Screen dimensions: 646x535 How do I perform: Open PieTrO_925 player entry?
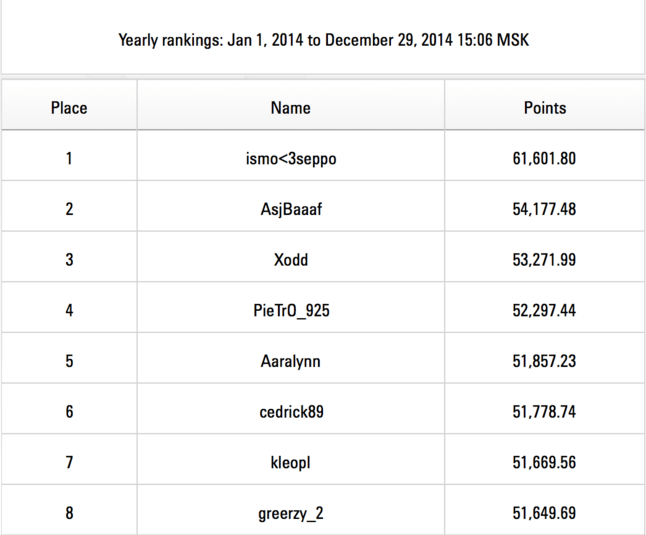coord(290,311)
